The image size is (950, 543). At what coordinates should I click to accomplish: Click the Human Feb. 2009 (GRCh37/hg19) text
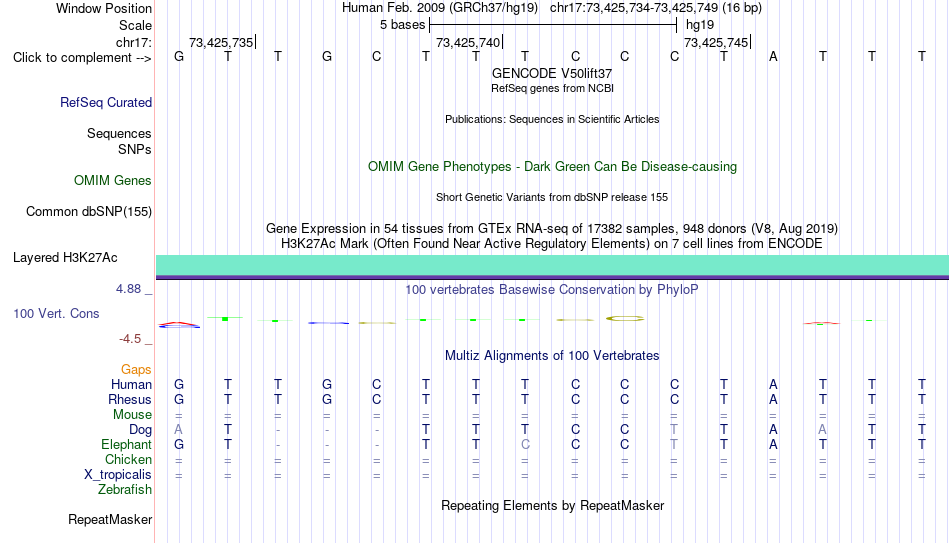tap(440, 8)
